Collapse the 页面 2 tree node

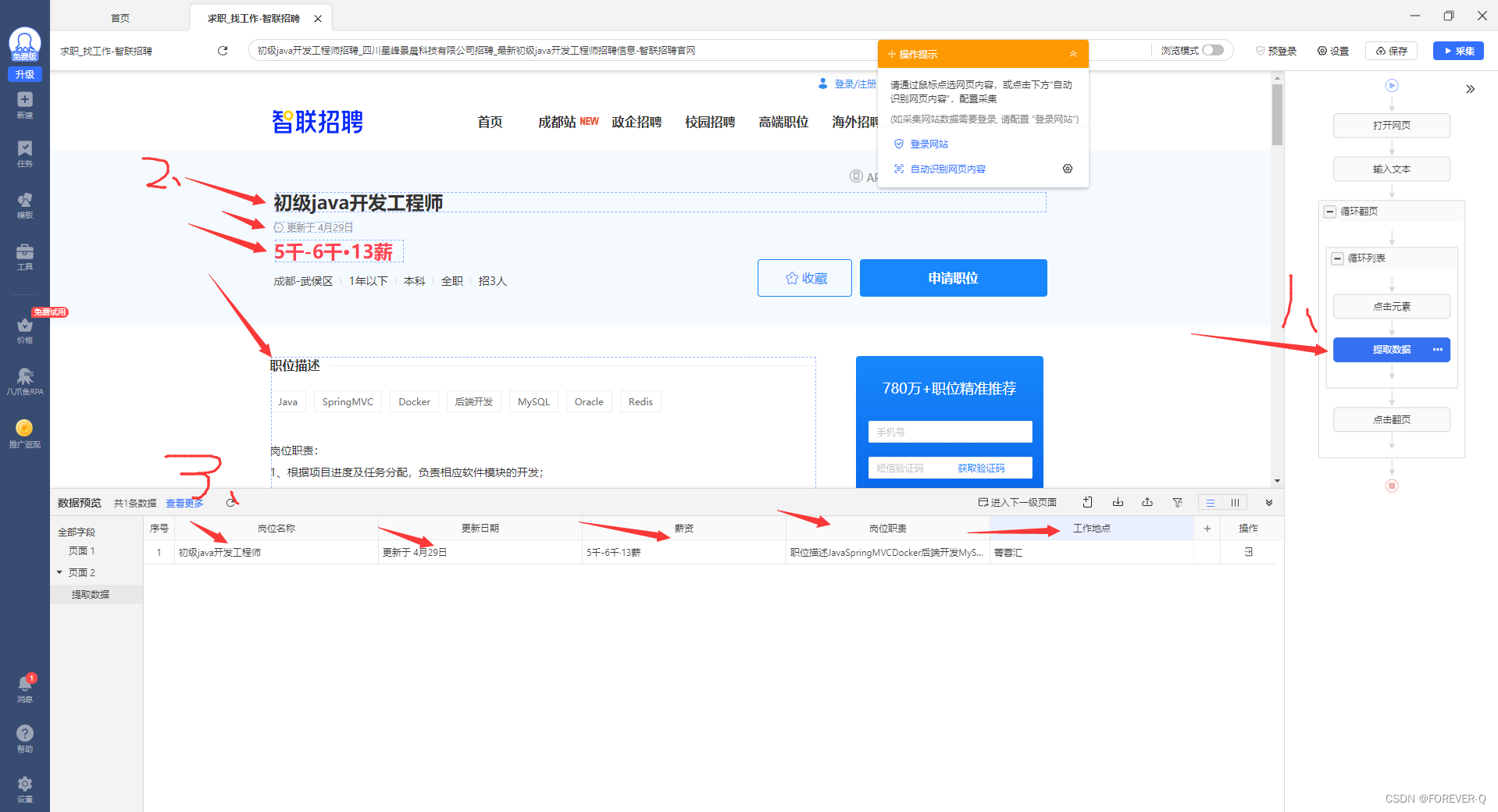[x=59, y=572]
